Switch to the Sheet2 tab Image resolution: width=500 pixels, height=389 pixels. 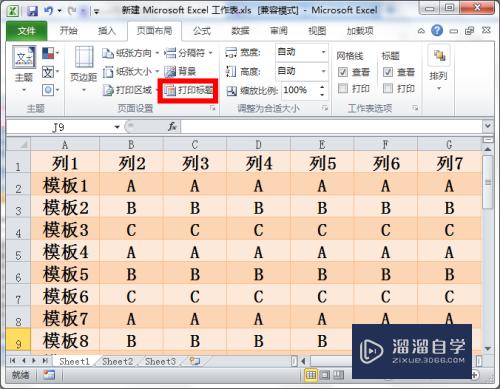[x=117, y=361]
